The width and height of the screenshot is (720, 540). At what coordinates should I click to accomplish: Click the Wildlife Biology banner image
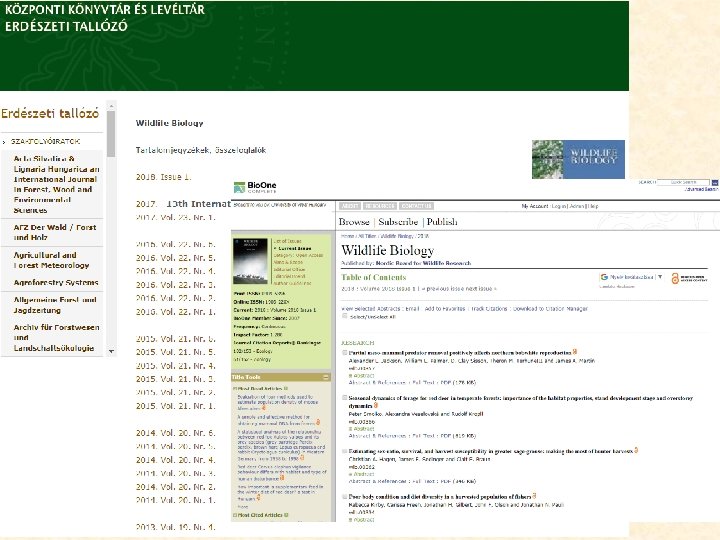(x=578, y=159)
